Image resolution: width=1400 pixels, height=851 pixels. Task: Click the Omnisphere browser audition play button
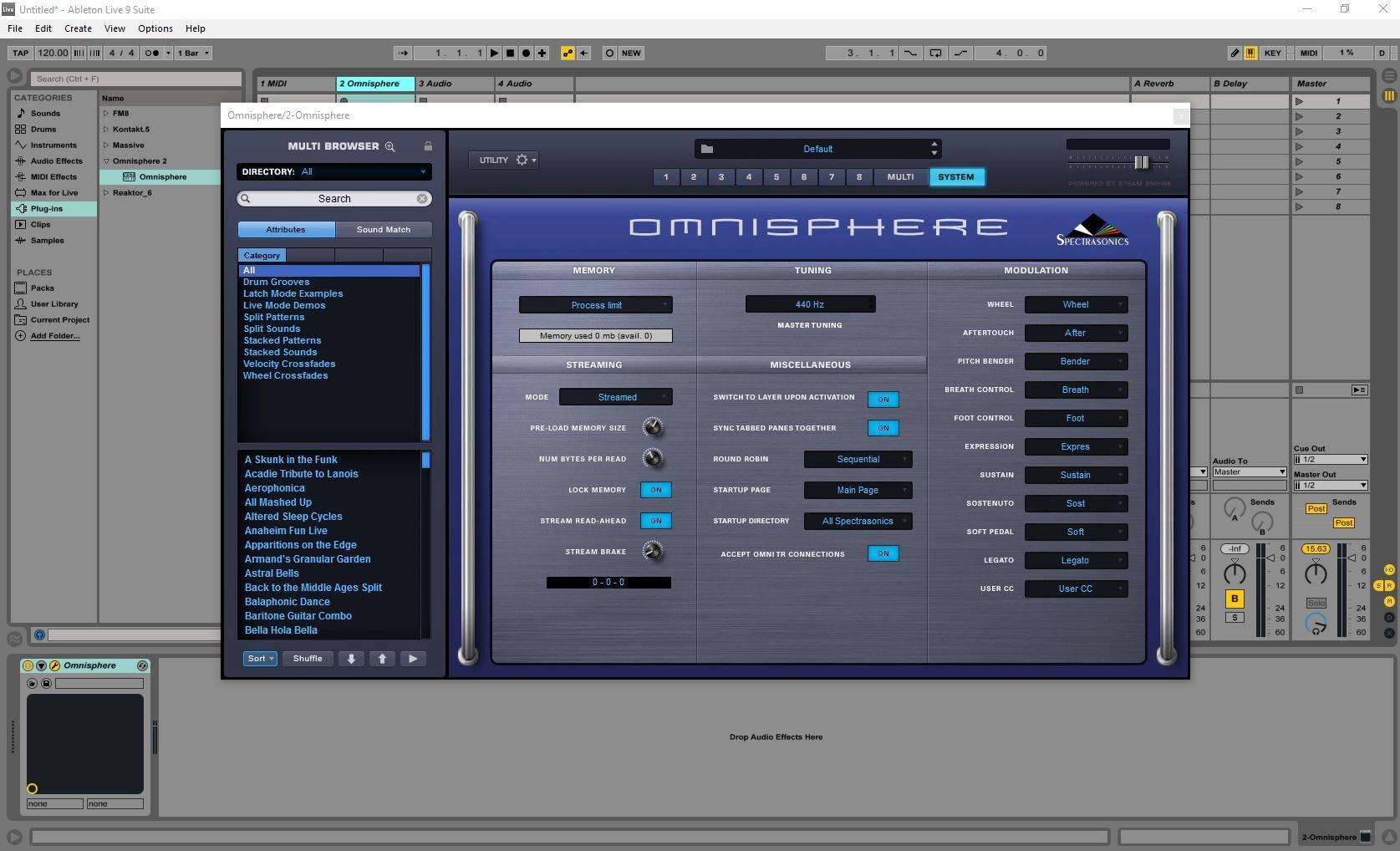413,659
